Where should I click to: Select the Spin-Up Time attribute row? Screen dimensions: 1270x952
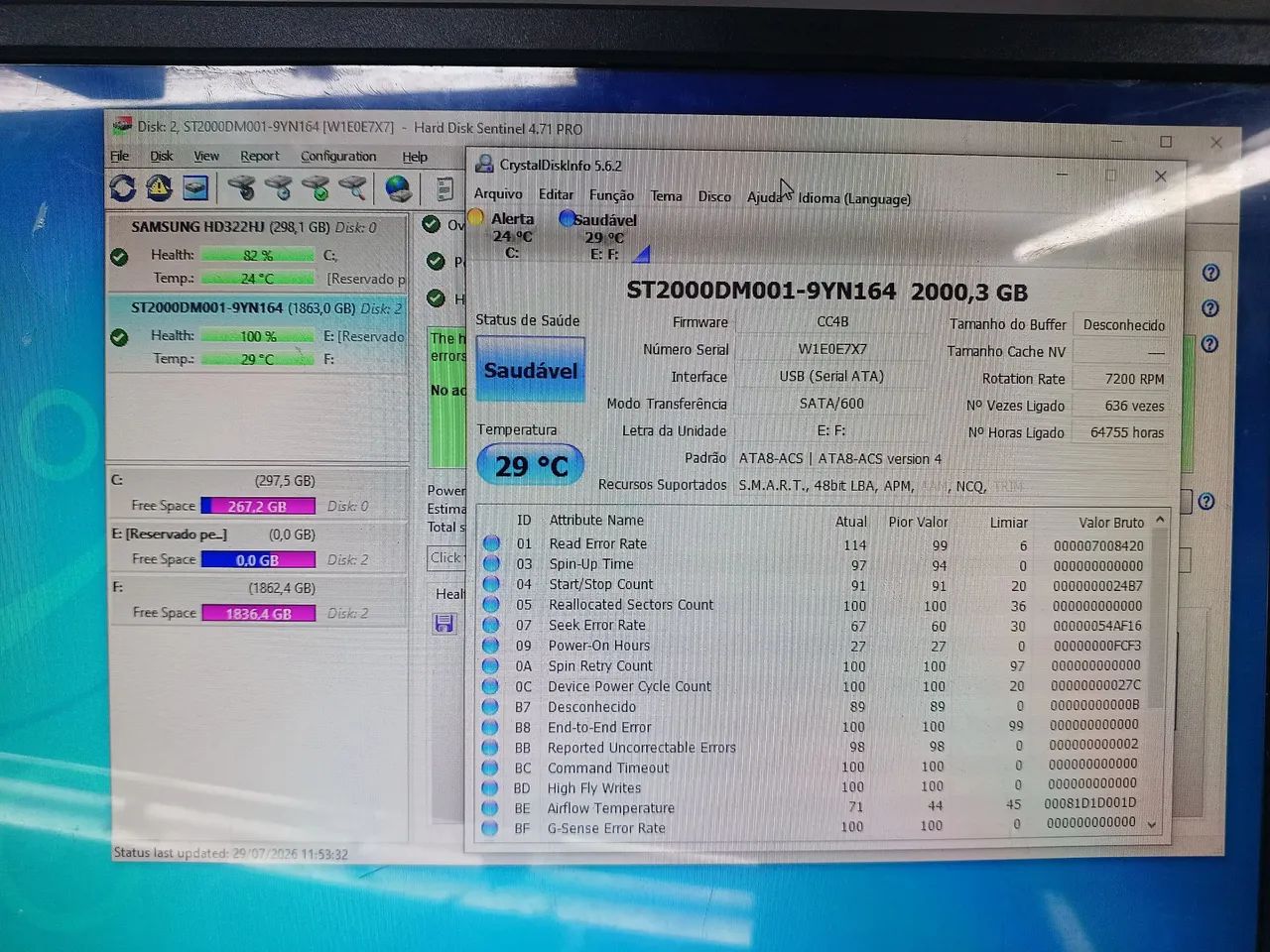(x=814, y=564)
